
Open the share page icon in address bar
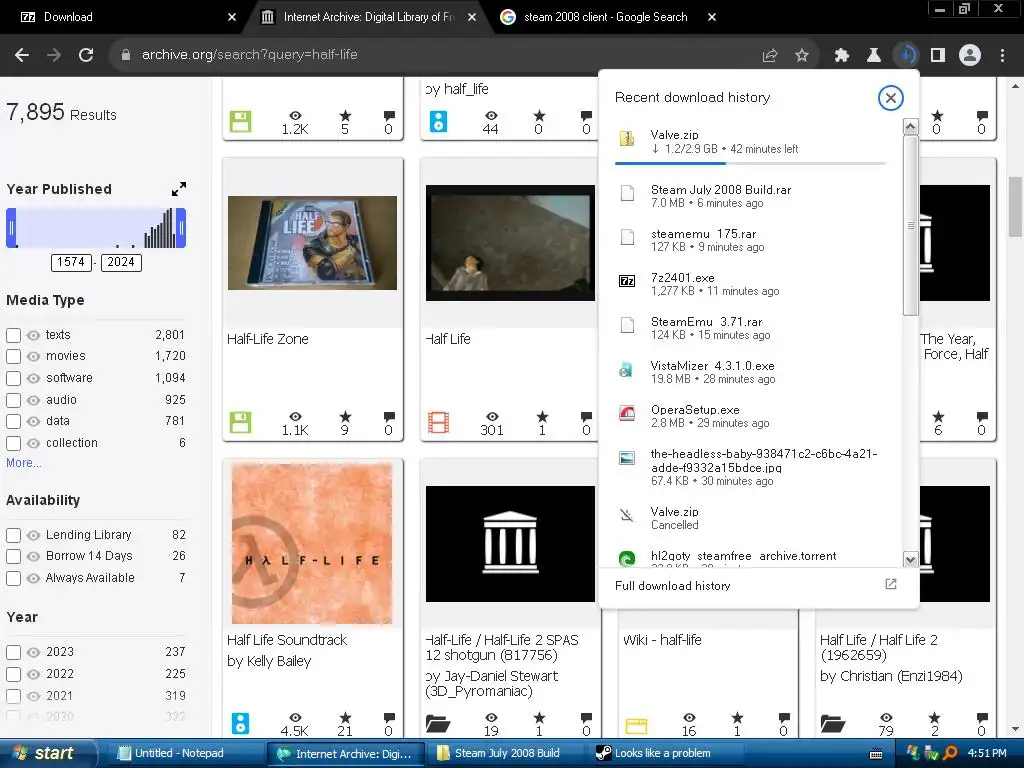(x=770, y=56)
